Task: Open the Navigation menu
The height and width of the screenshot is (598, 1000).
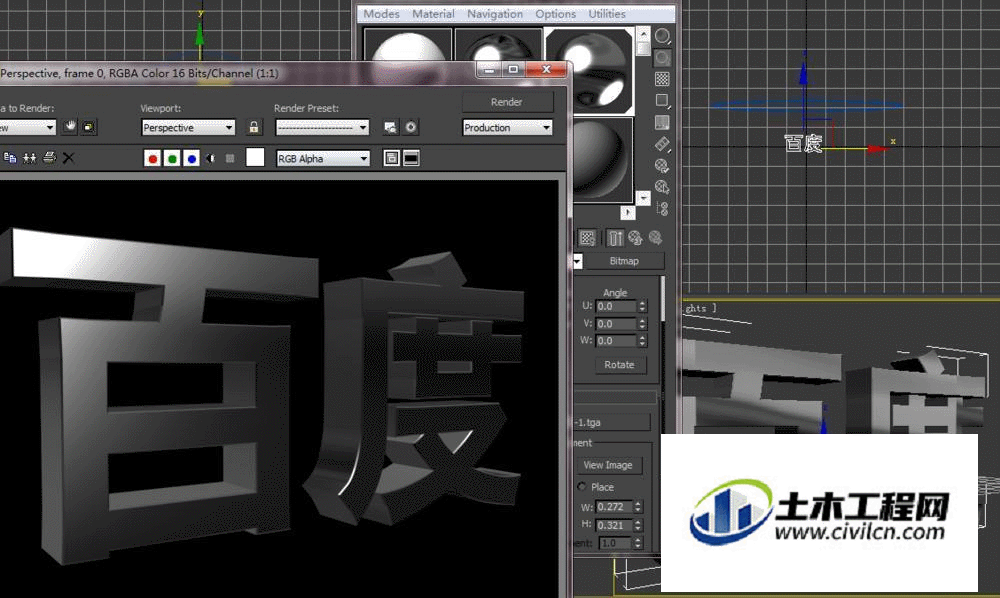Action: 495,13
